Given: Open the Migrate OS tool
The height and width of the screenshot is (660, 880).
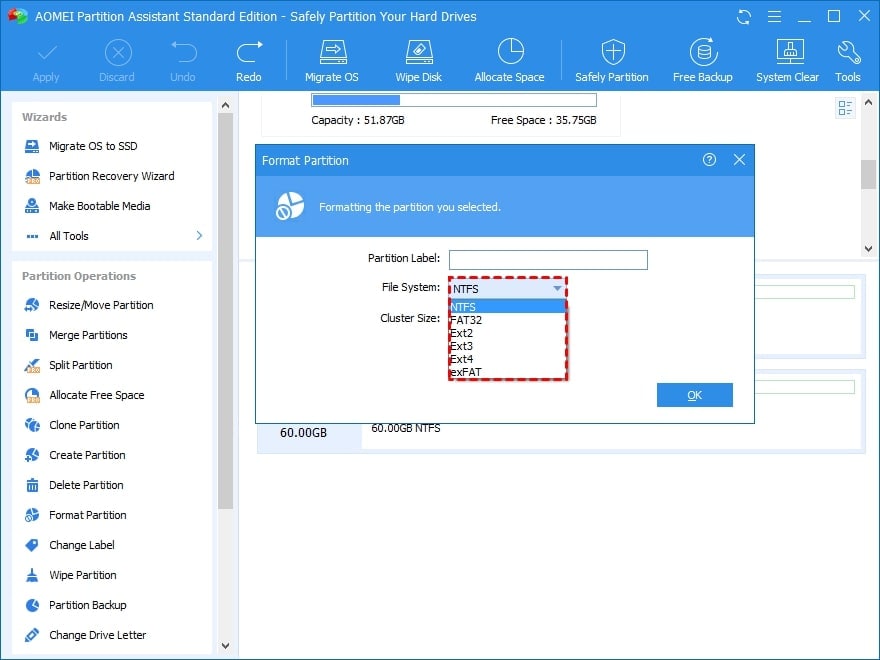Looking at the screenshot, I should (332, 61).
